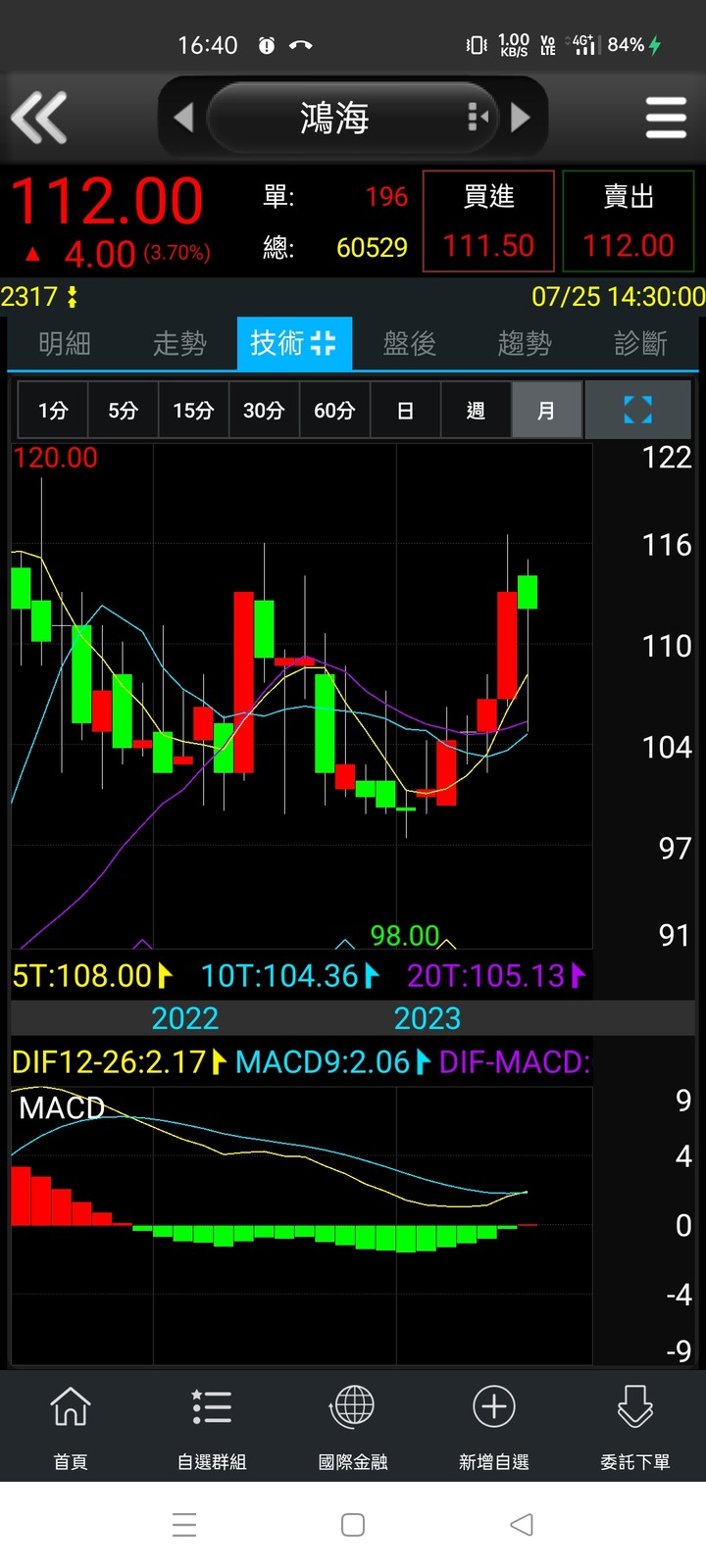The width and height of the screenshot is (706, 1568).
Task: Select the 1分 chart interval
Action: point(53,410)
